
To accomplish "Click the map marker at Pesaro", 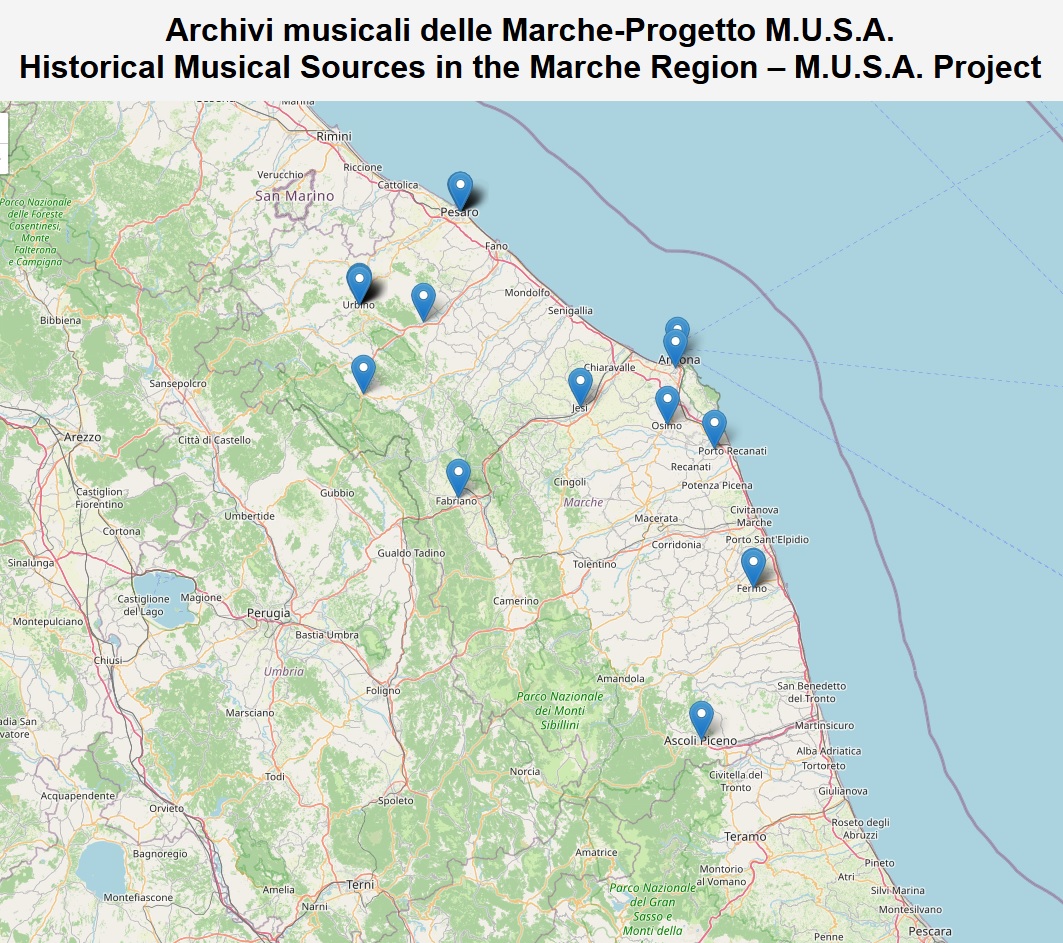I will point(460,190).
